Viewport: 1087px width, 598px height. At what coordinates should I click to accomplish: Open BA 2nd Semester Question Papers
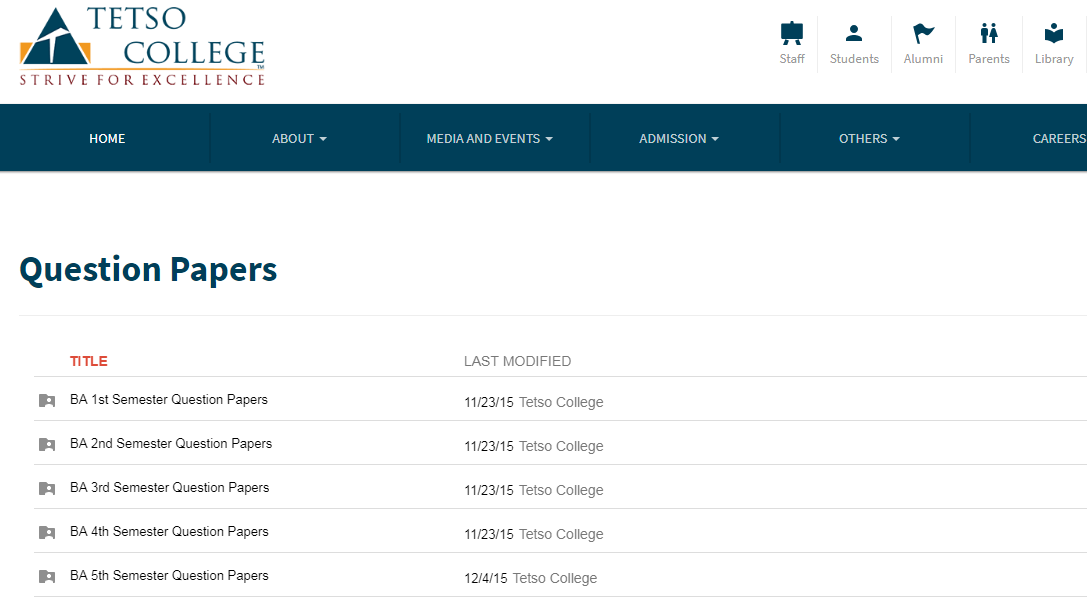click(171, 444)
